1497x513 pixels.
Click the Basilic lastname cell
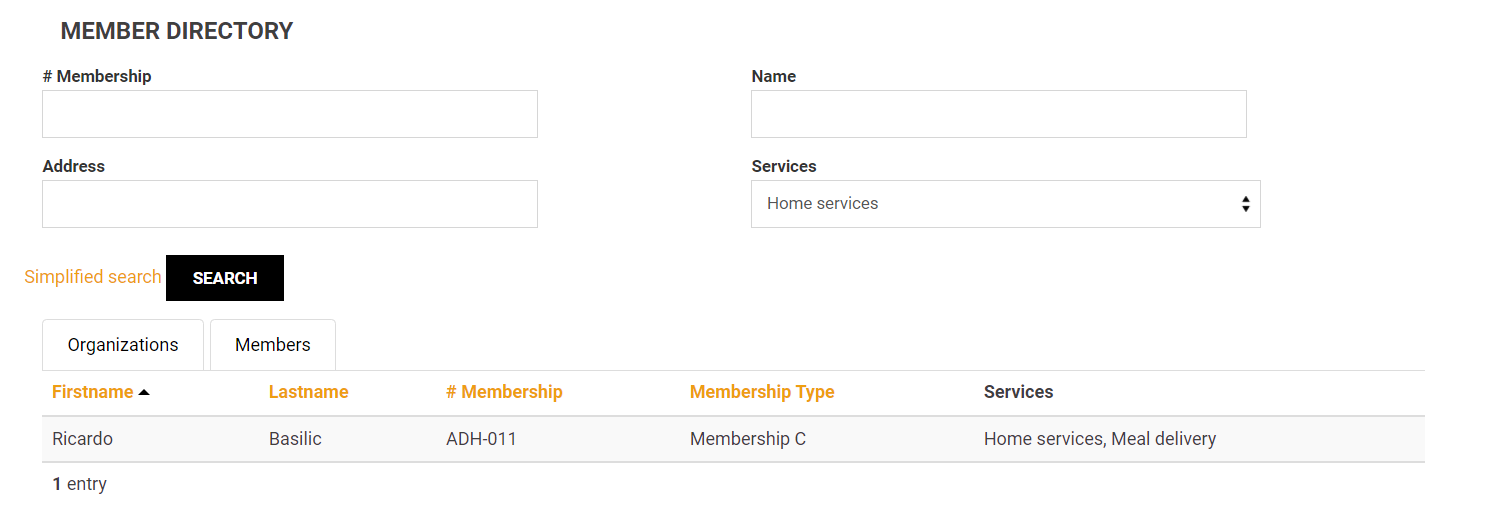(x=295, y=439)
